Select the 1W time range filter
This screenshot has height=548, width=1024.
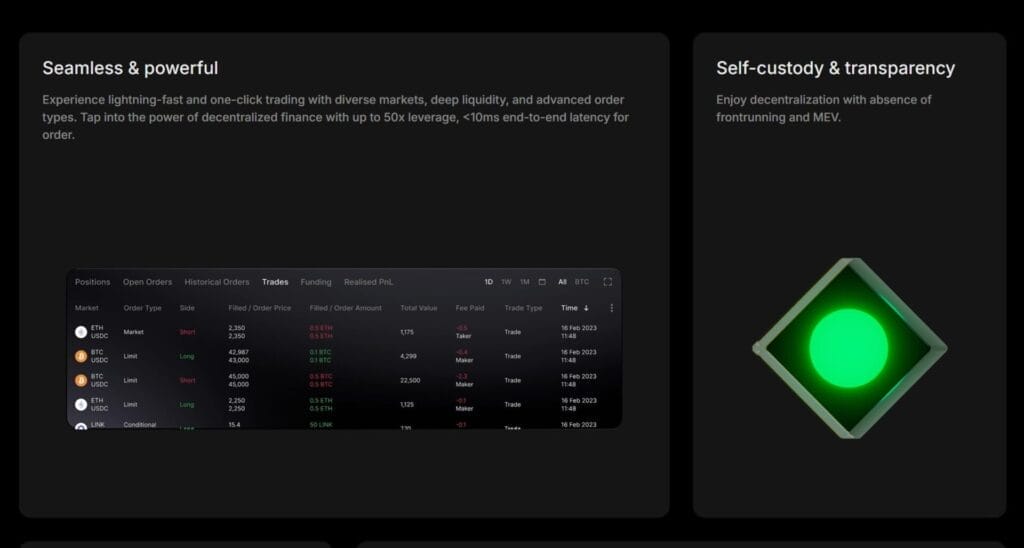[x=506, y=282]
